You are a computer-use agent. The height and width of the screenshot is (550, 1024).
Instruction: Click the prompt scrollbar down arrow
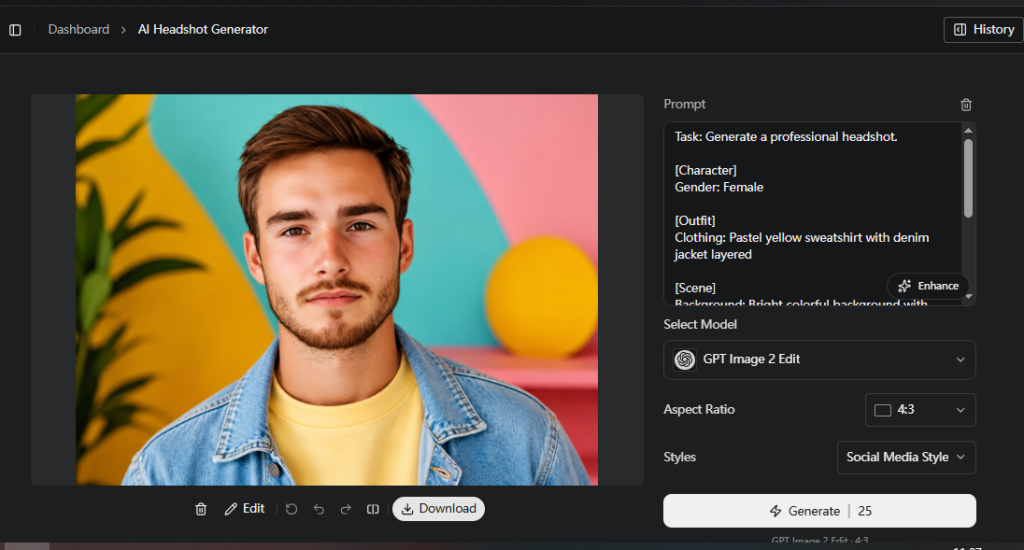pos(968,297)
